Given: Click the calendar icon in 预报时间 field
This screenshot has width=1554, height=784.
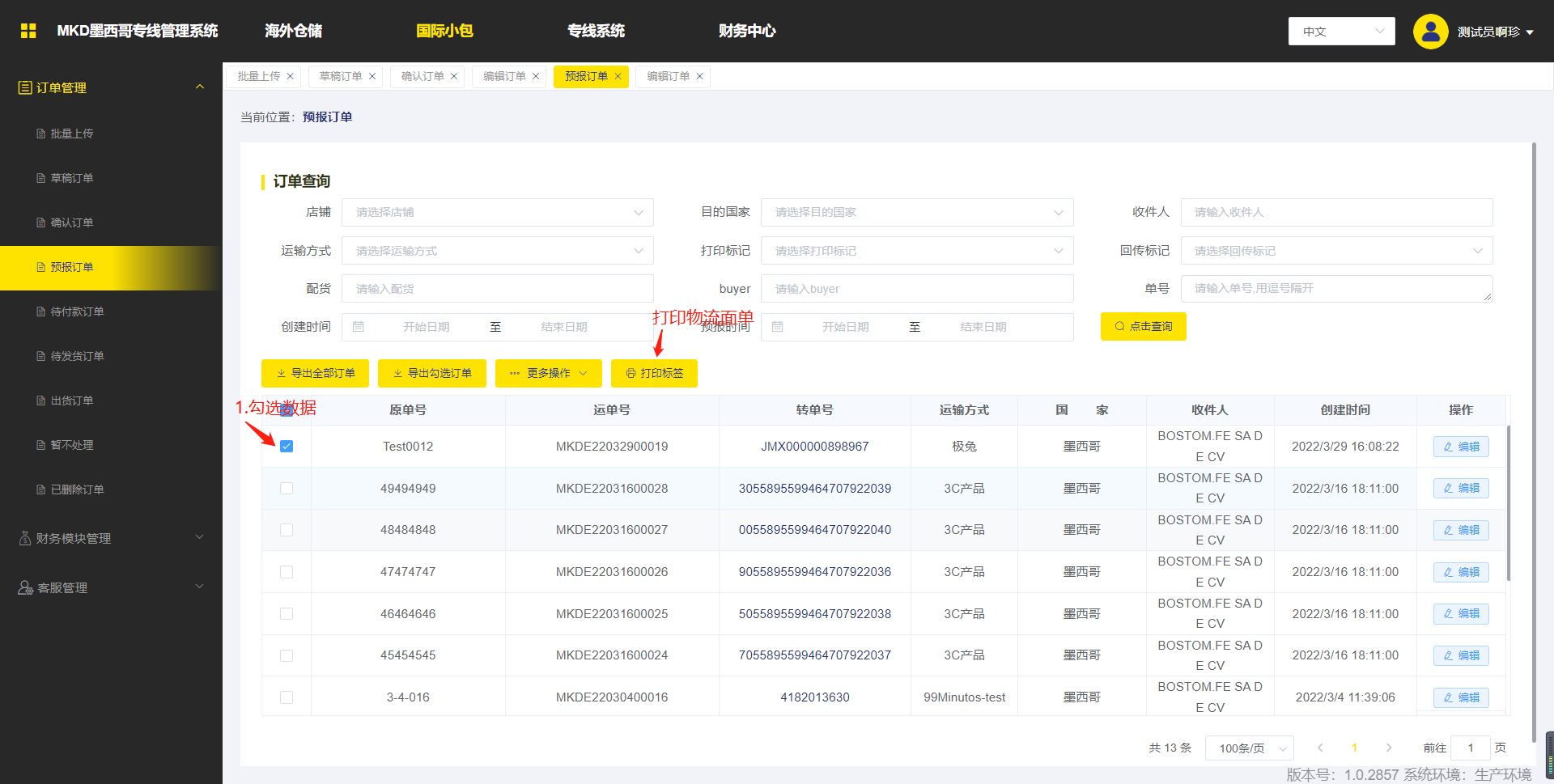Looking at the screenshot, I should (778, 327).
